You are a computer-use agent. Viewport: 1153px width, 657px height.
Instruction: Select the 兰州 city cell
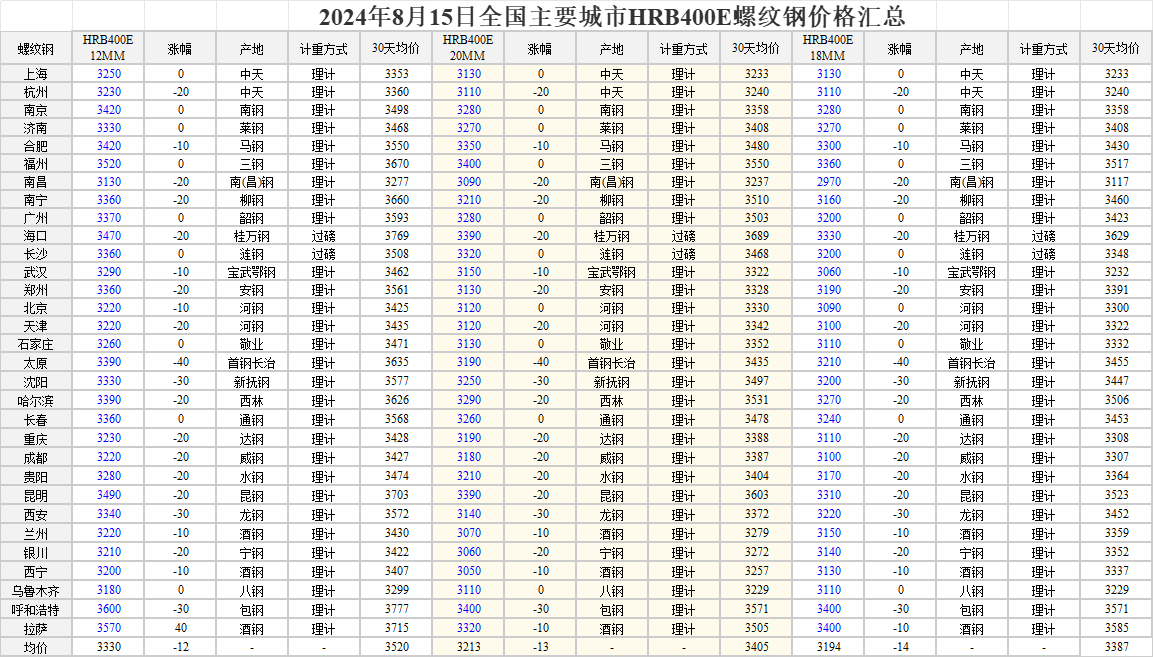coord(36,533)
